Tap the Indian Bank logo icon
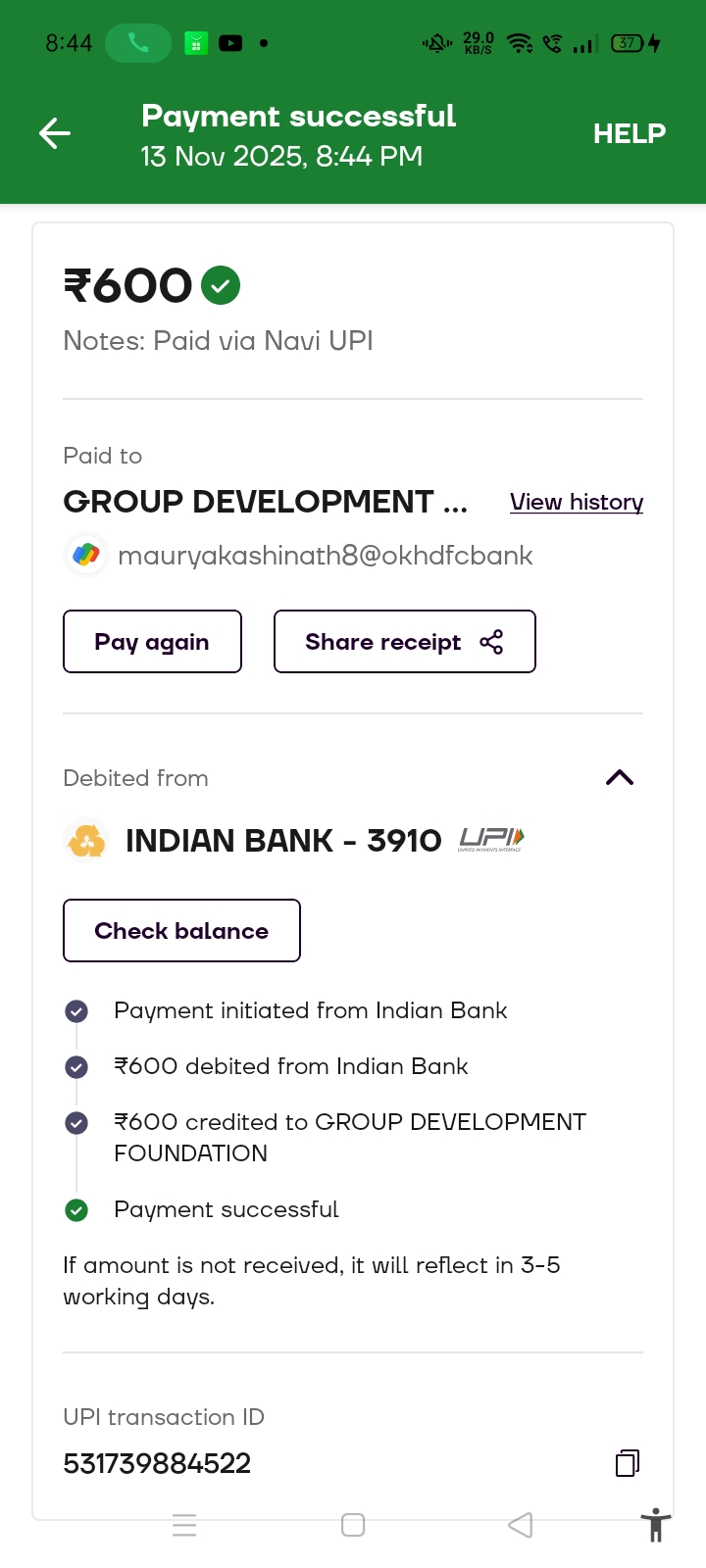706x1568 pixels. tap(86, 841)
